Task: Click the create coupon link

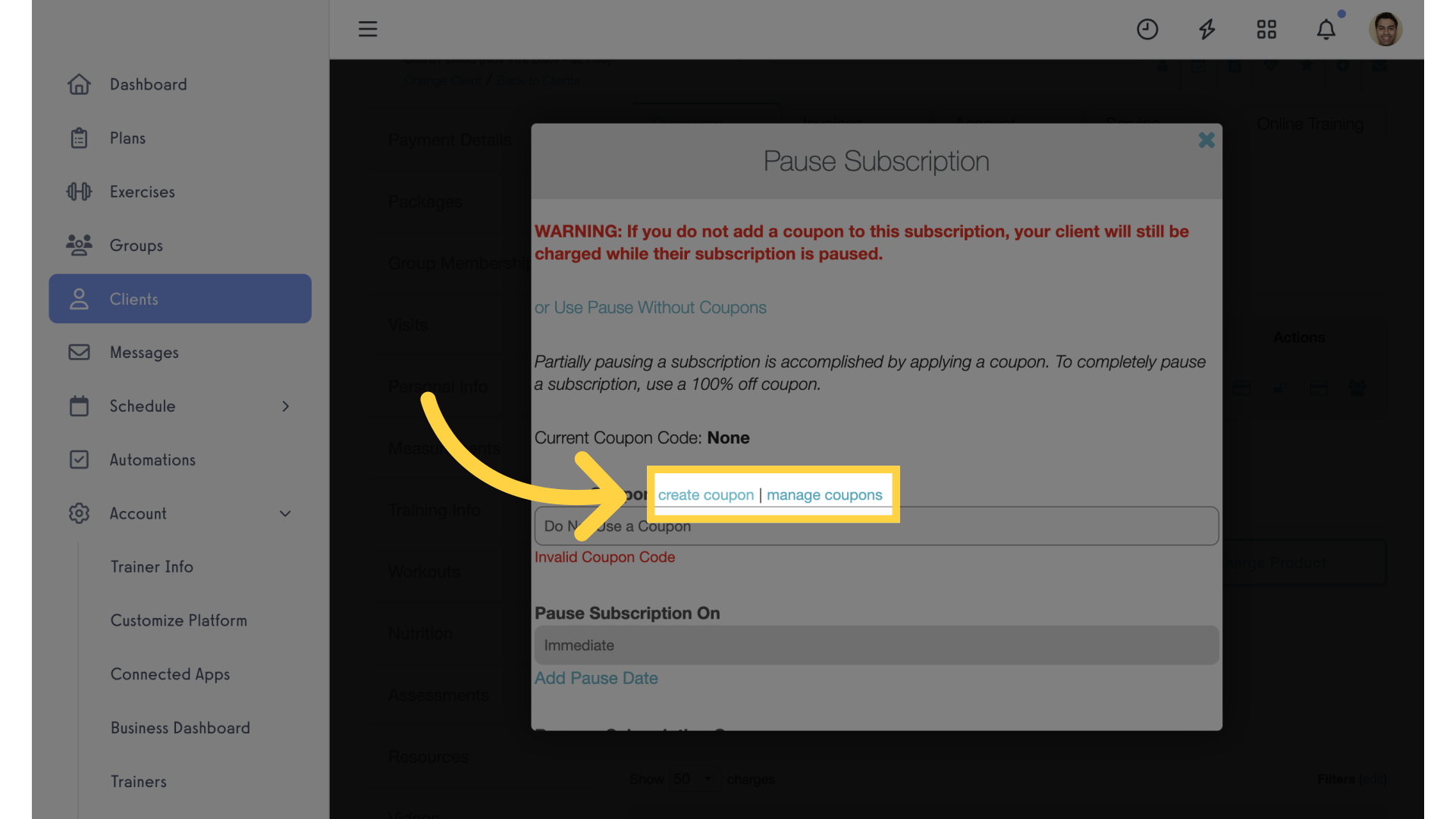Action: pyautogui.click(x=705, y=495)
